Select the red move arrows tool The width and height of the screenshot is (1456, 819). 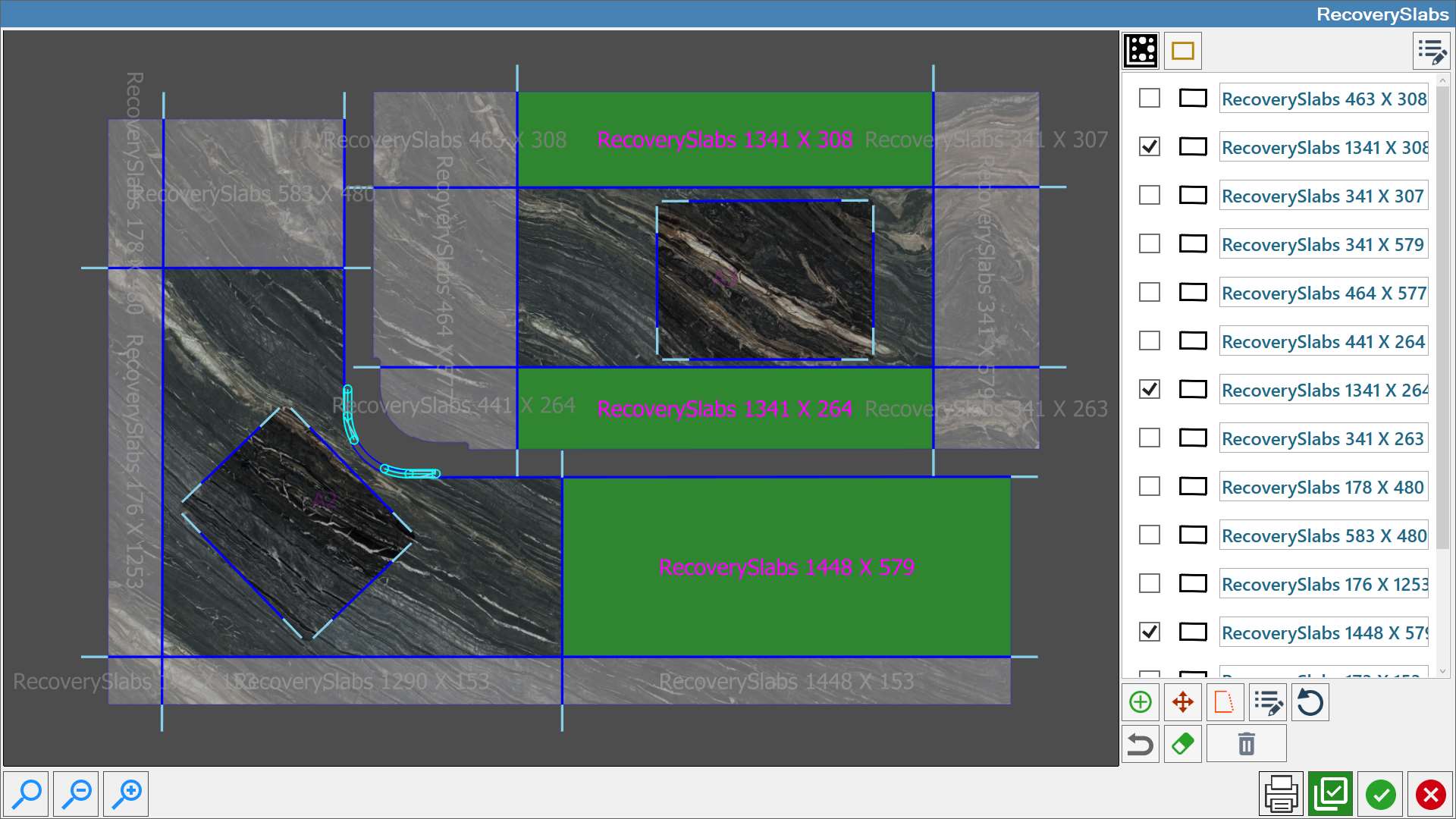1183,702
